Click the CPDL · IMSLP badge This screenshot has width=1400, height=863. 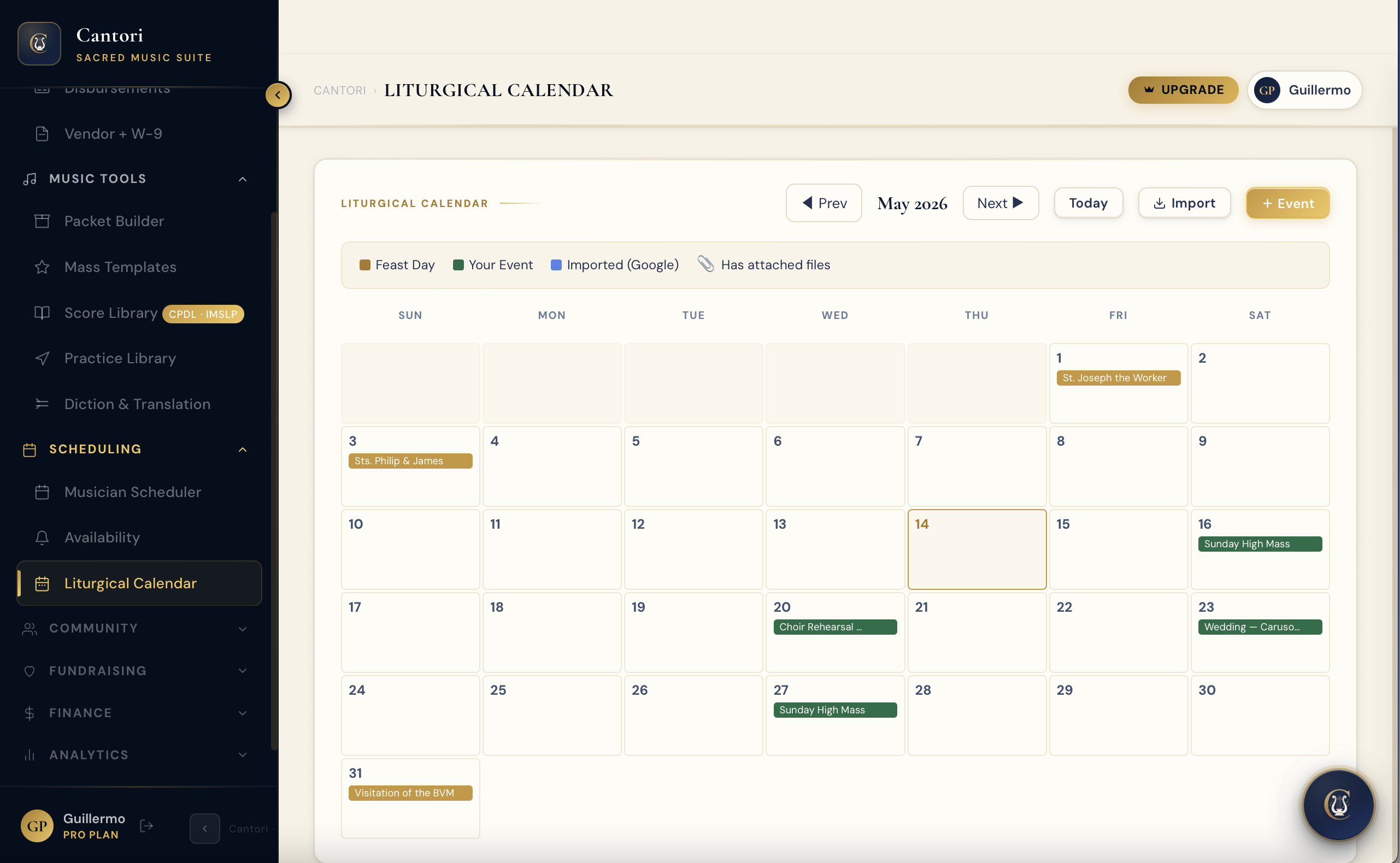(x=203, y=314)
